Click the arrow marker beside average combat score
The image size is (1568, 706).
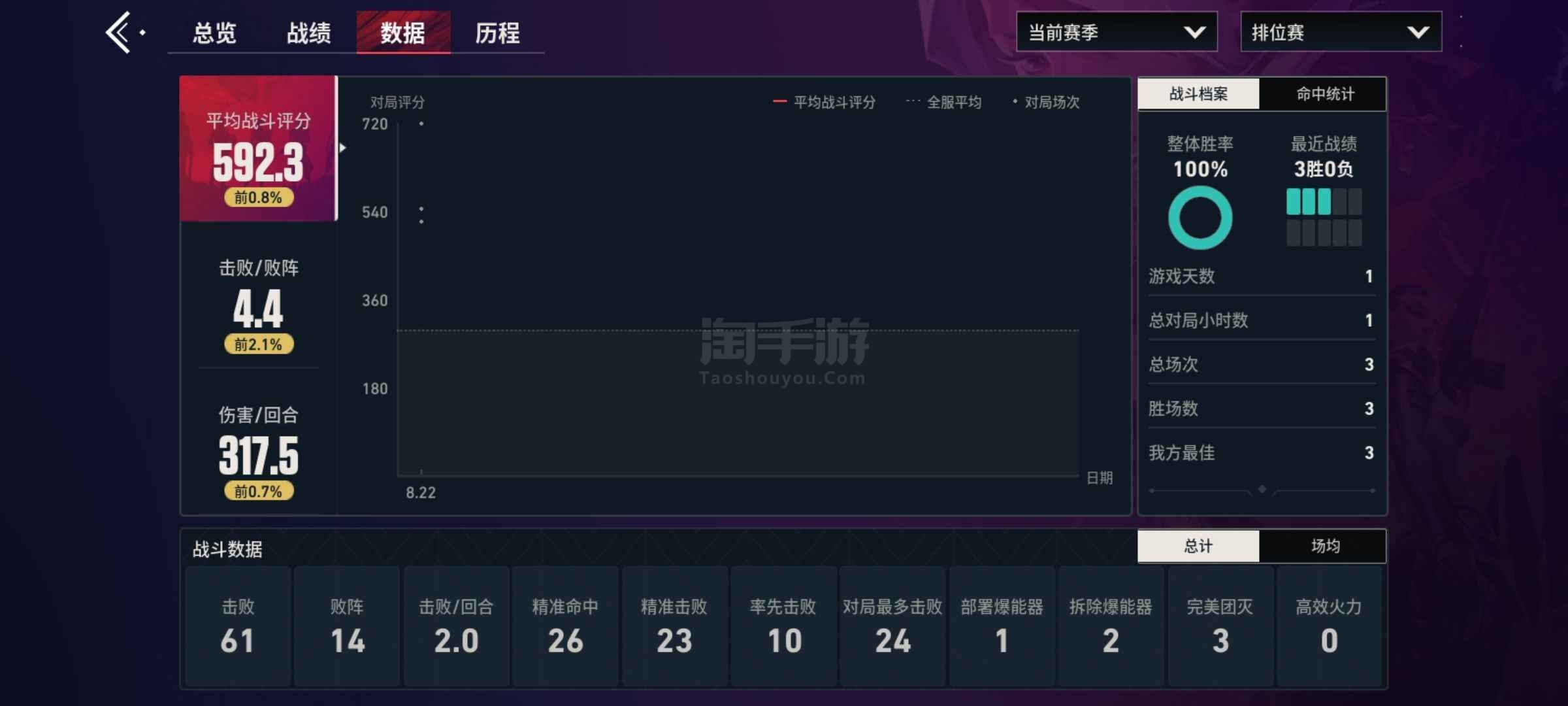pos(343,148)
